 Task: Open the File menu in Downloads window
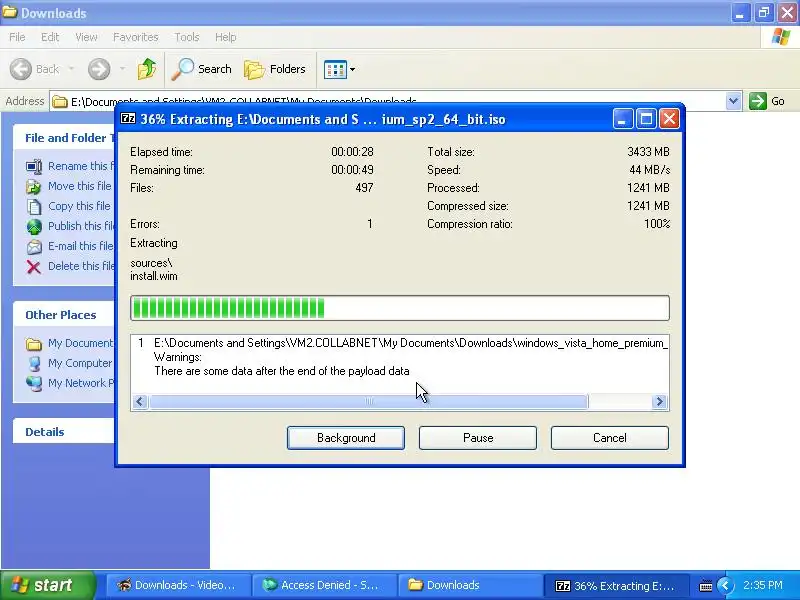pos(17,37)
